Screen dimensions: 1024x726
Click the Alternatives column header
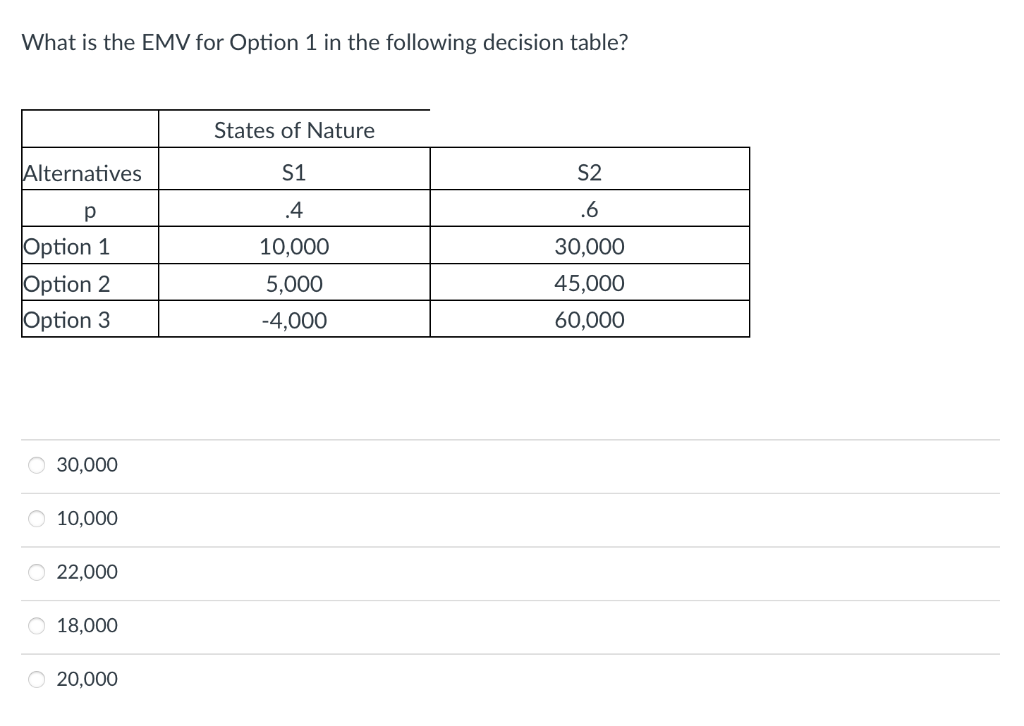pos(82,172)
